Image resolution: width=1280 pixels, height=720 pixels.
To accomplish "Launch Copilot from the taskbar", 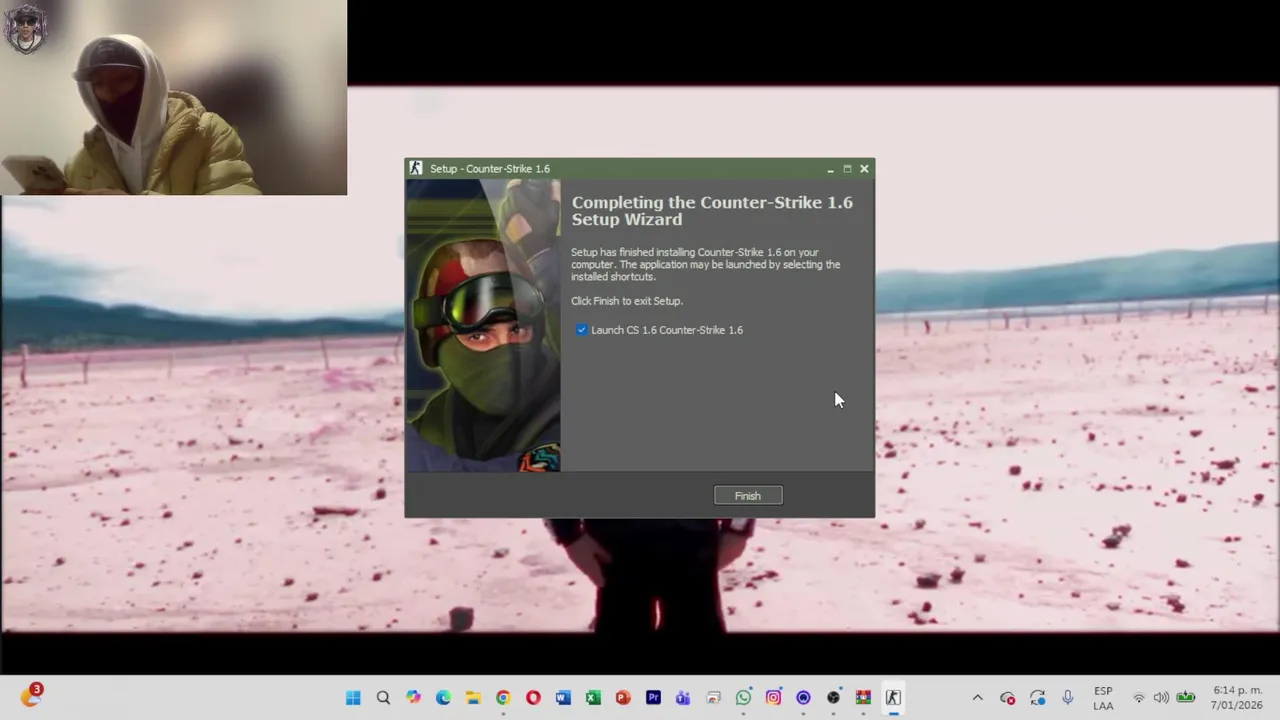I will coord(413,698).
